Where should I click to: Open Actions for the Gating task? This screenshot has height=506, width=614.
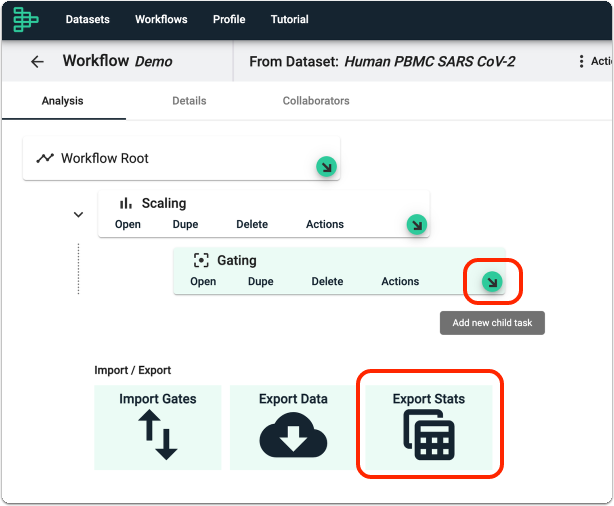pos(400,282)
